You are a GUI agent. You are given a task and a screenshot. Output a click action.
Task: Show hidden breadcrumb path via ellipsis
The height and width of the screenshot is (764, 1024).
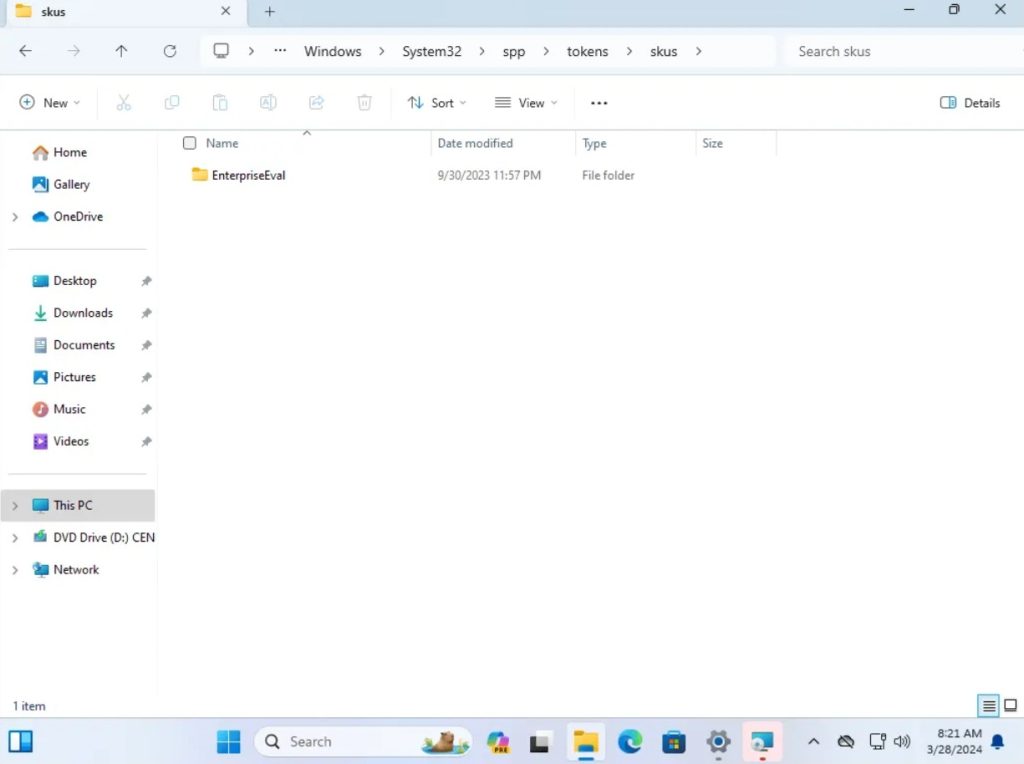280,51
